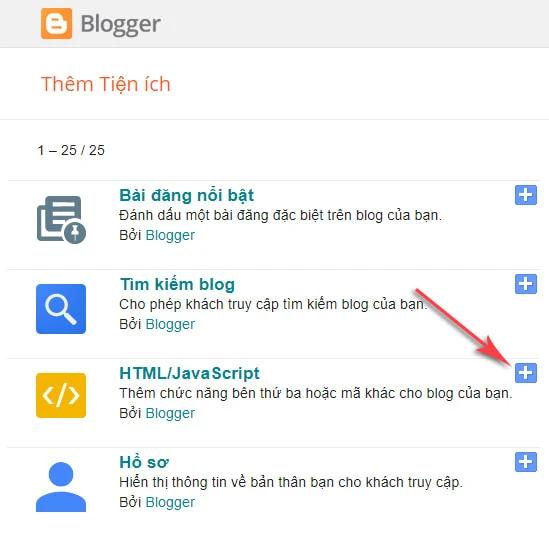Add the Tìm kiếm blog gadget with plus
Viewport: 549px width, 533px height.
526,284
